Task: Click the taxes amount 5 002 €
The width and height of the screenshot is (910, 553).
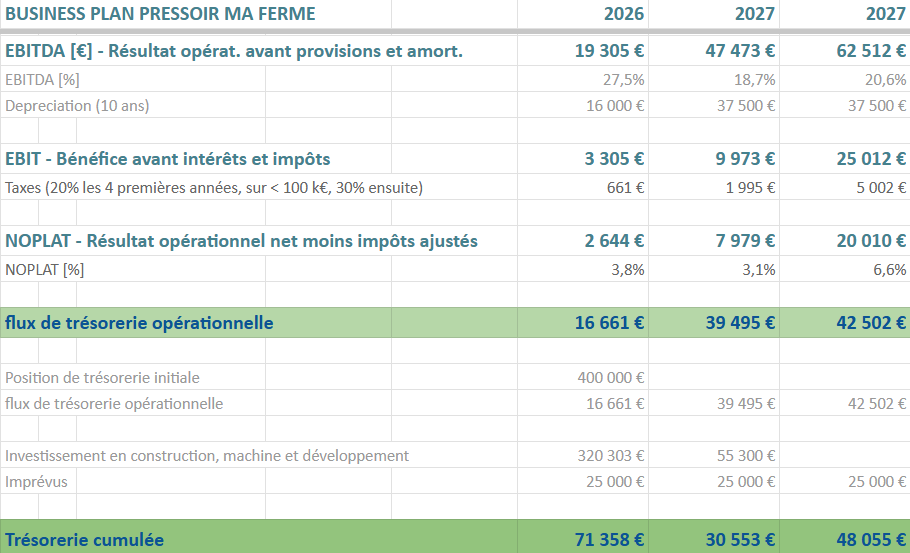Action: coord(877,187)
